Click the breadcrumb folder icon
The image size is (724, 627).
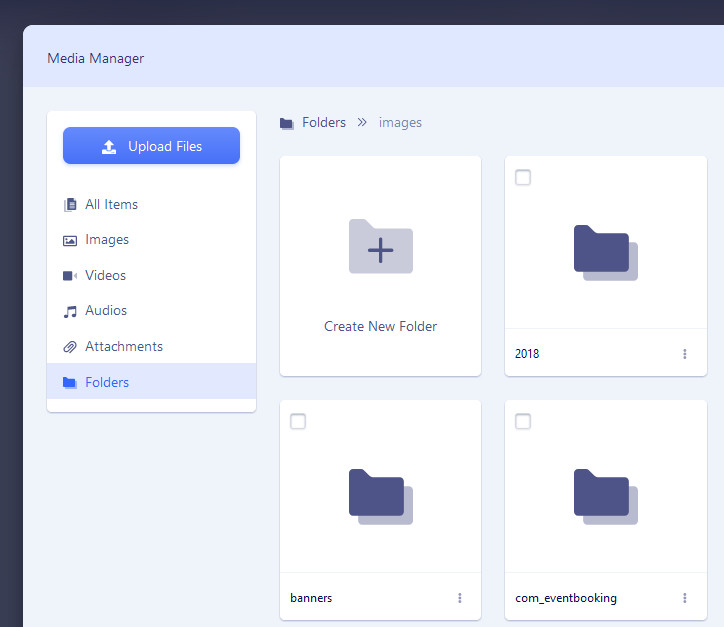(x=287, y=123)
